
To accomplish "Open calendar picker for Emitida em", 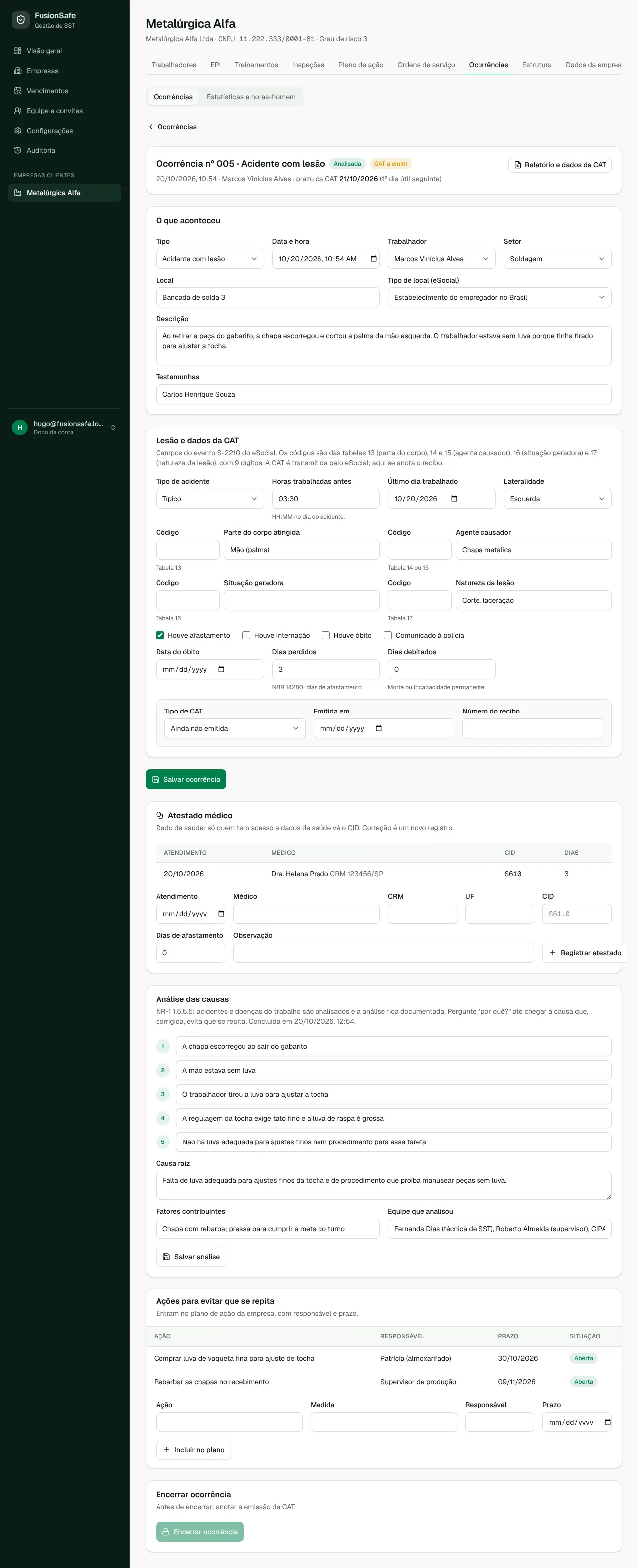I will 379,728.
